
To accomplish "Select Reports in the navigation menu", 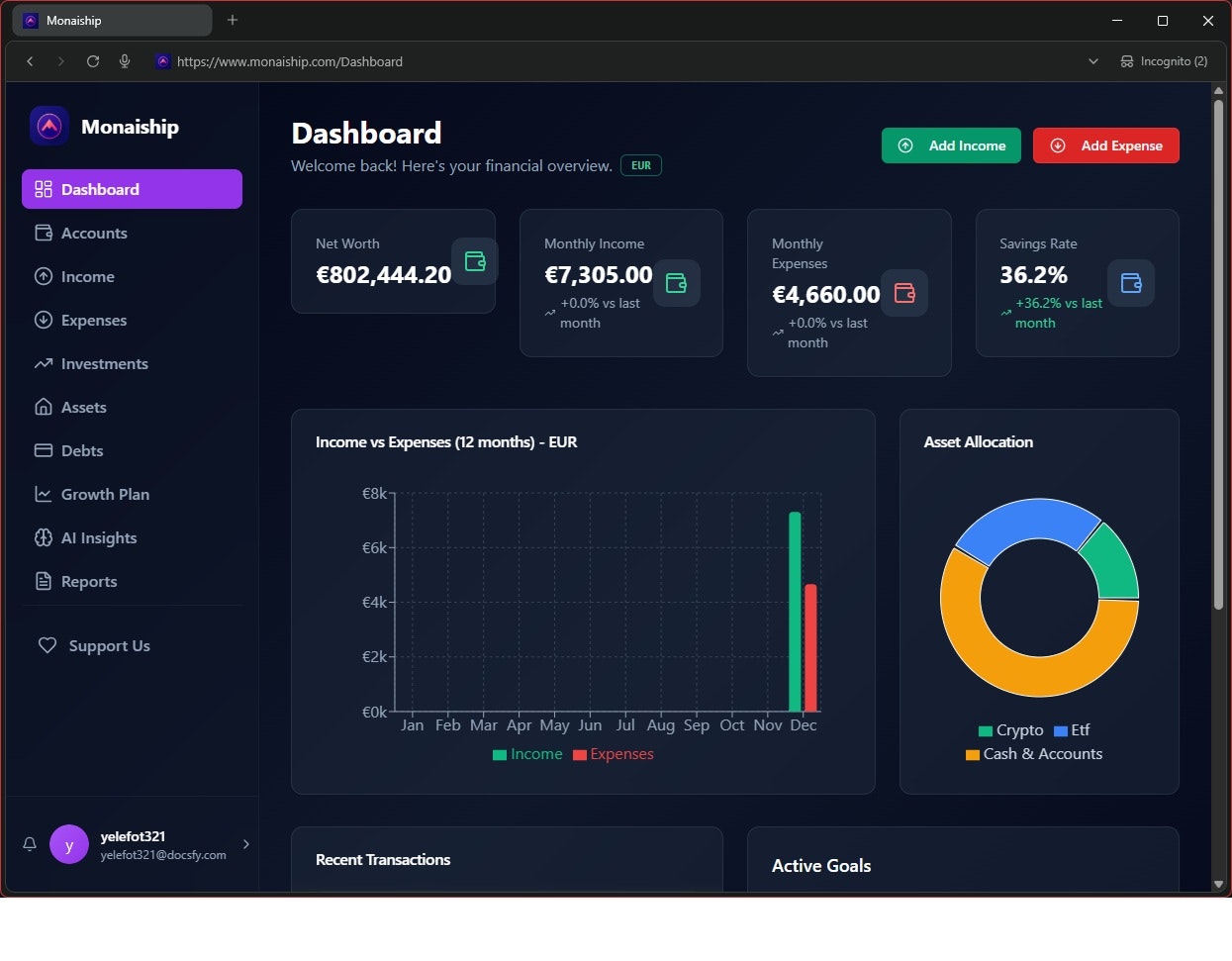I will (88, 581).
